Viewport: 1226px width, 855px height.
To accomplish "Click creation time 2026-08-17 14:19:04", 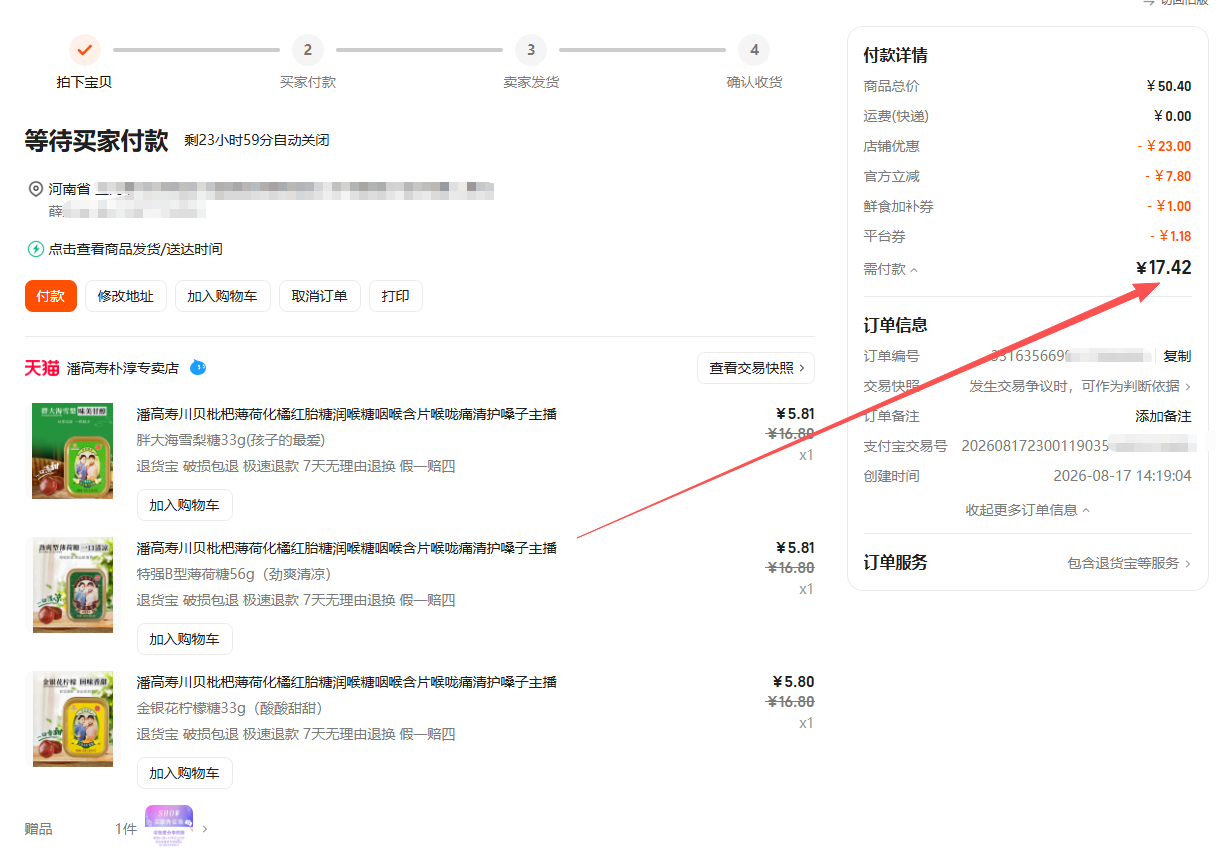I will click(1122, 476).
